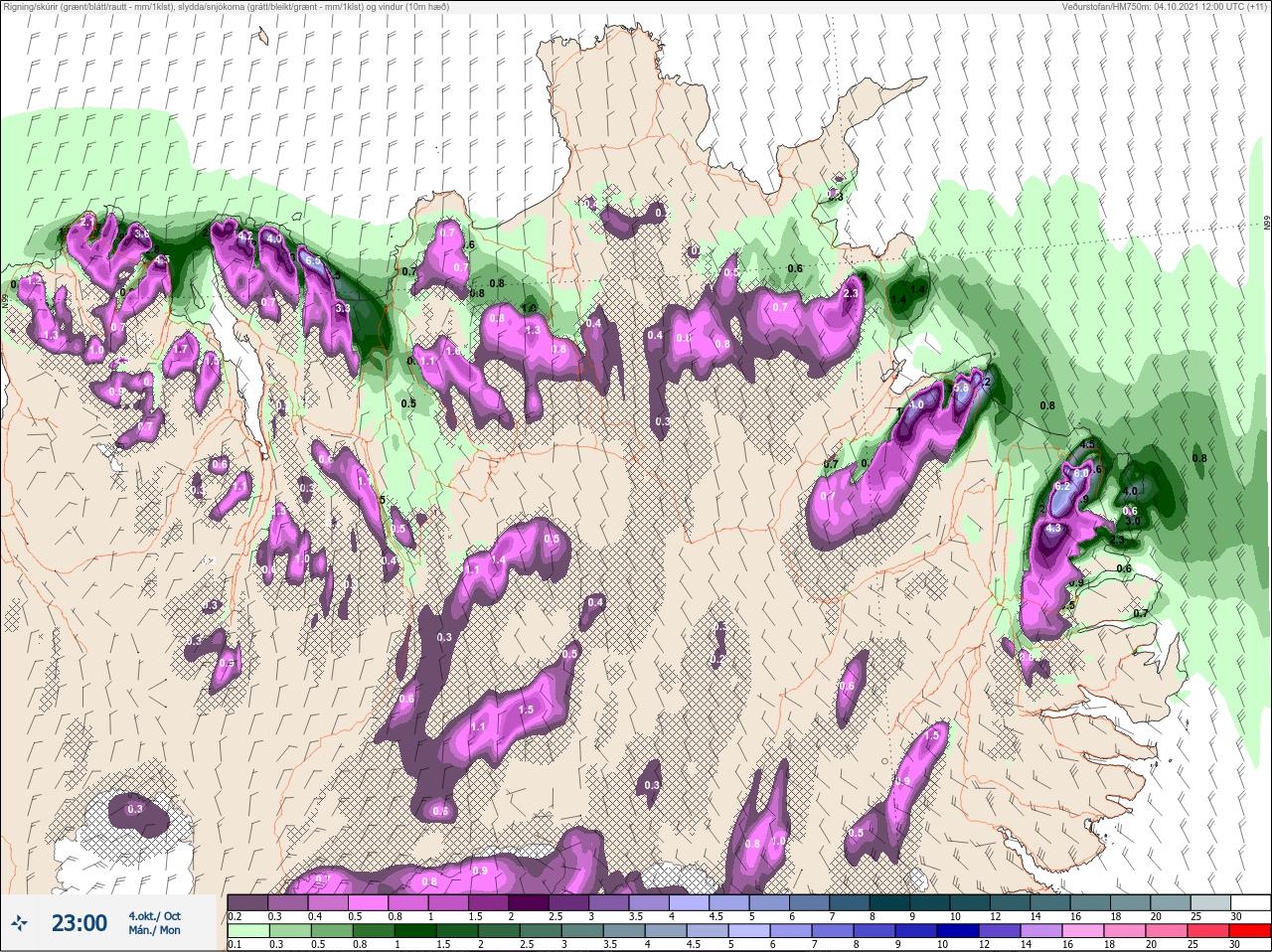Select the dark purple snow swatch labeled 2
The image size is (1272, 952).
529,902
